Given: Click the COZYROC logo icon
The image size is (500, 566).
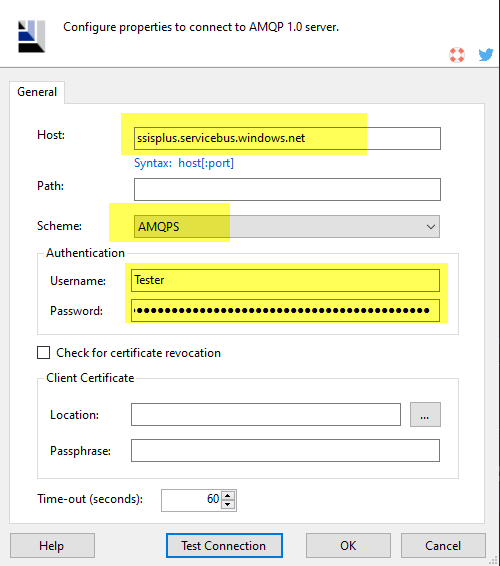Looking at the screenshot, I should [32, 36].
